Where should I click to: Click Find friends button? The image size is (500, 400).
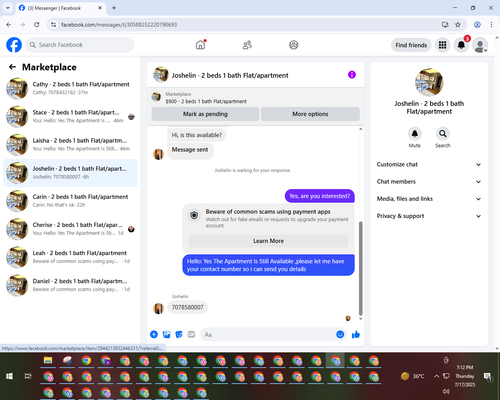coord(411,45)
